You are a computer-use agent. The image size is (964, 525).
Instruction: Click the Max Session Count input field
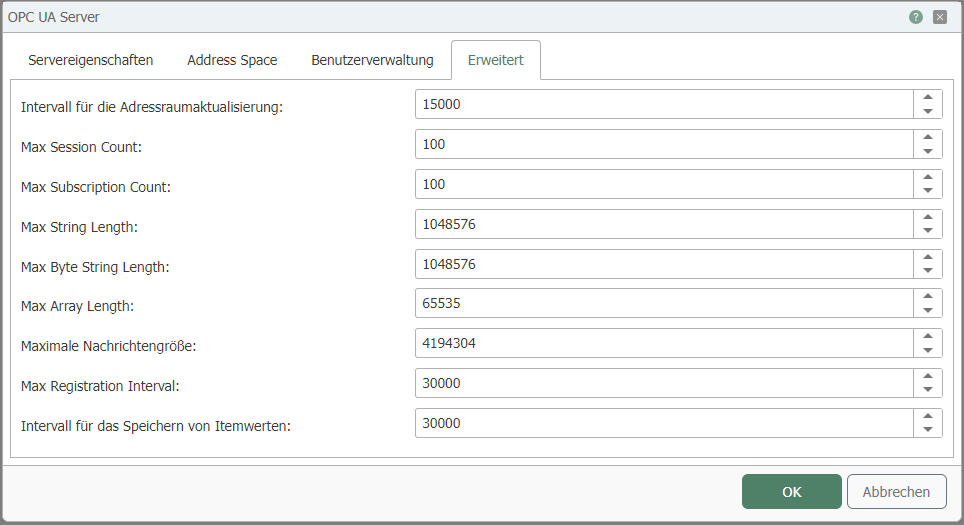pos(664,144)
